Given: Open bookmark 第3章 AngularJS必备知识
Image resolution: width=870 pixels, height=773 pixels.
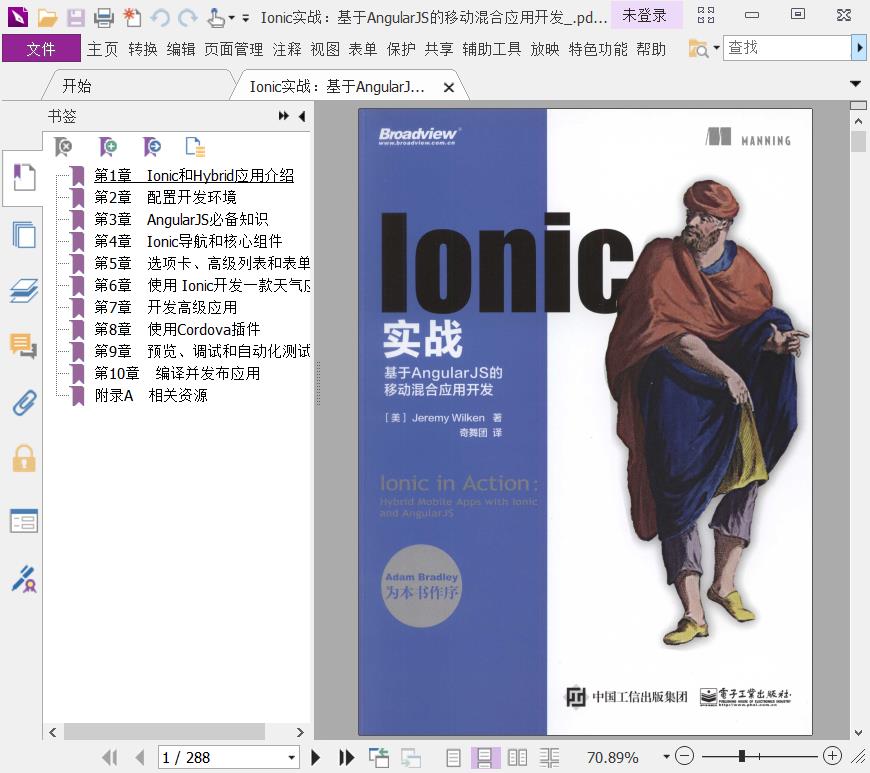Looking at the screenshot, I should [x=181, y=220].
